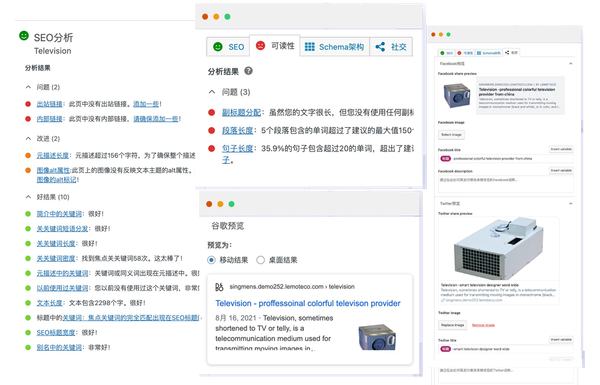The image size is (600, 385).
Task: Open the 简介中的关键词 link
Action: 59,214
